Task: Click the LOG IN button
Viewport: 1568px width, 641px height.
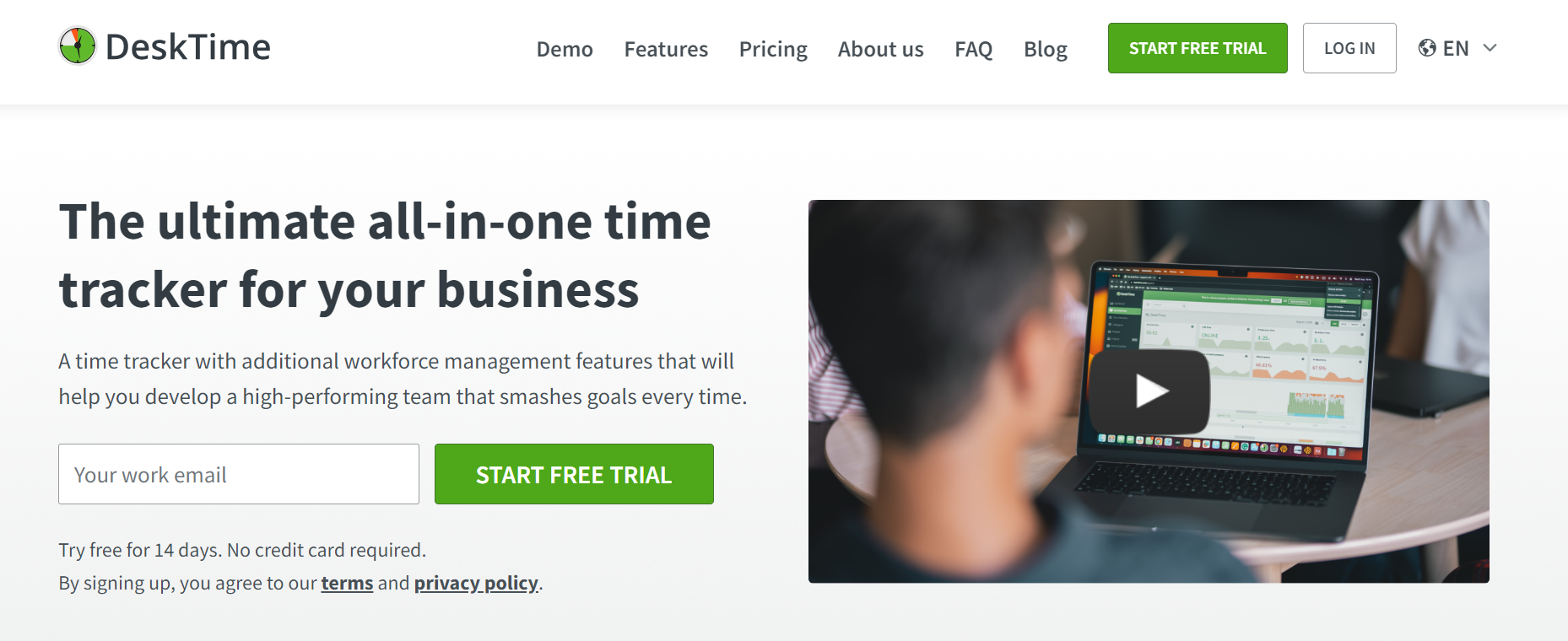Action: [x=1349, y=48]
